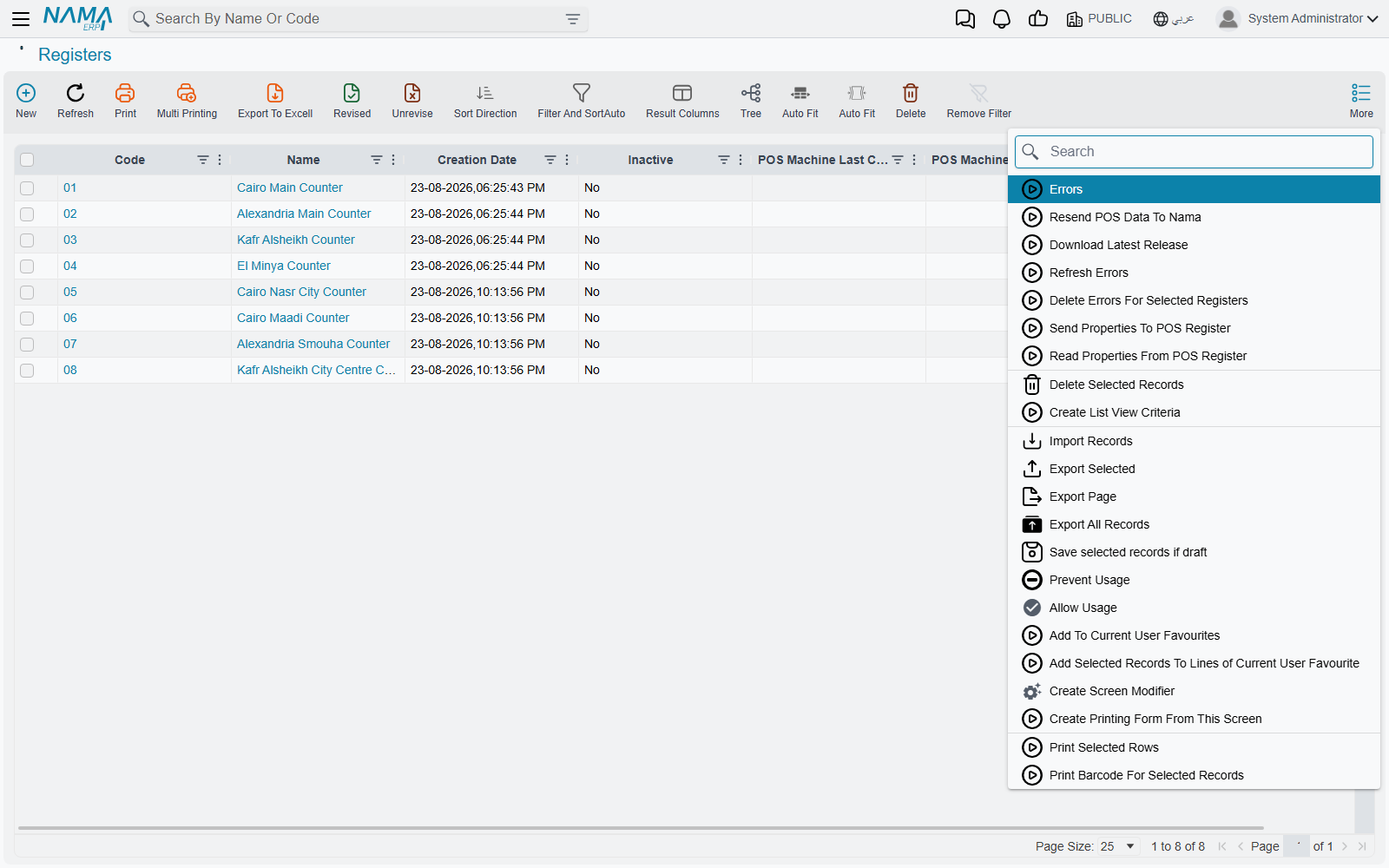Check the row 02 Alexandria Main Counter checkbox
The image size is (1389, 868).
click(27, 214)
